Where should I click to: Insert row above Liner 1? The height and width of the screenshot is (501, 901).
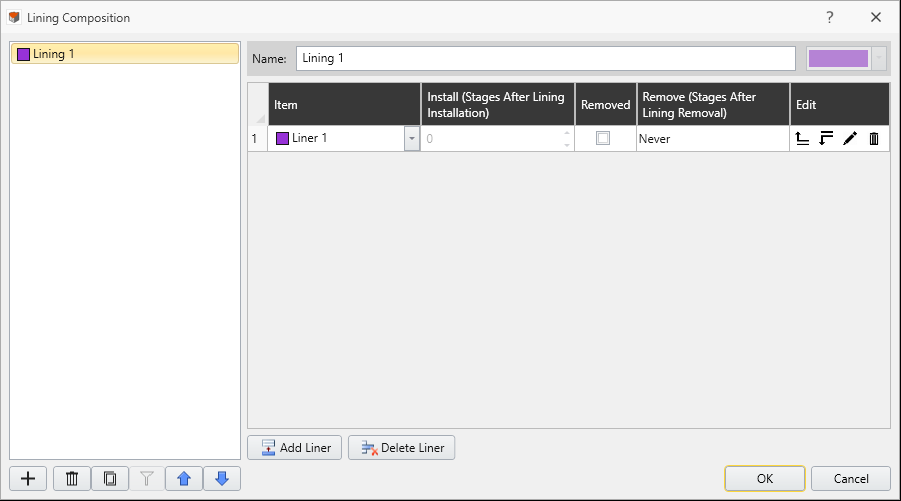click(802, 138)
